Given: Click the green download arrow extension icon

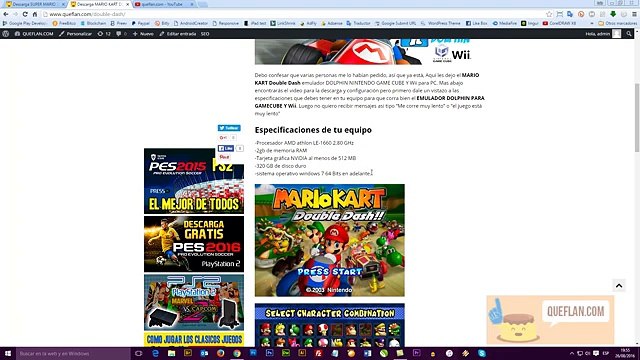Looking at the screenshot, I should (613, 14).
